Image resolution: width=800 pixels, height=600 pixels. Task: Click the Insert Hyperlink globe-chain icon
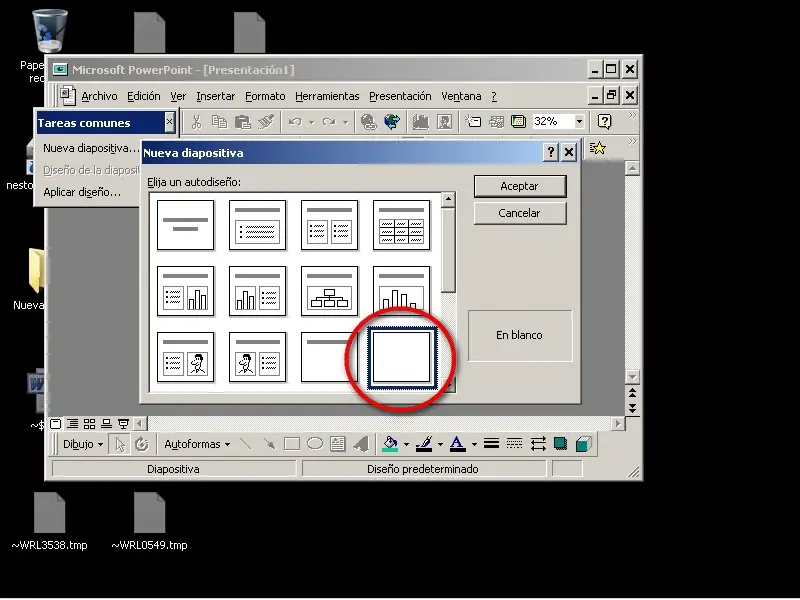click(368, 121)
